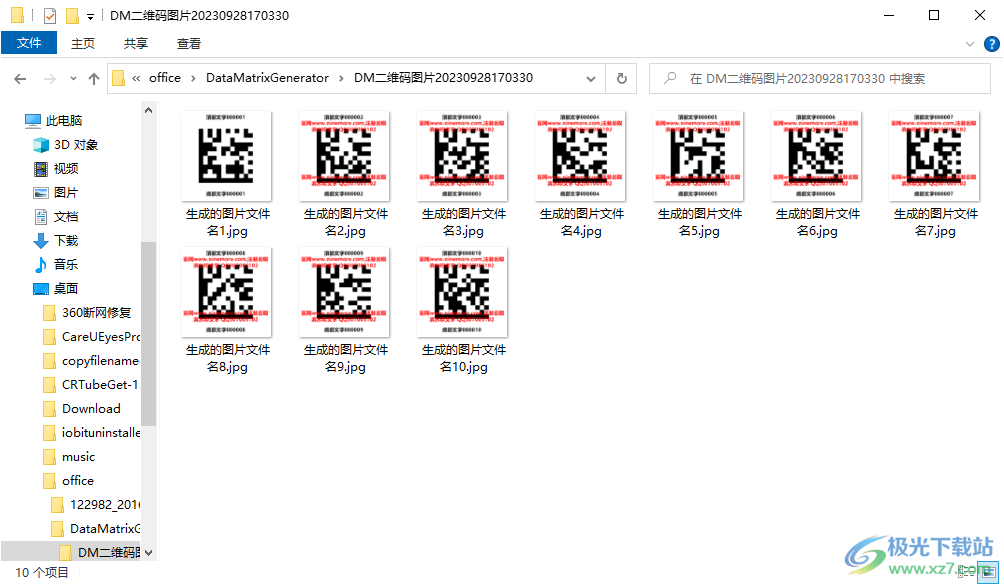
Task: Refresh the current folder view
Action: (621, 78)
